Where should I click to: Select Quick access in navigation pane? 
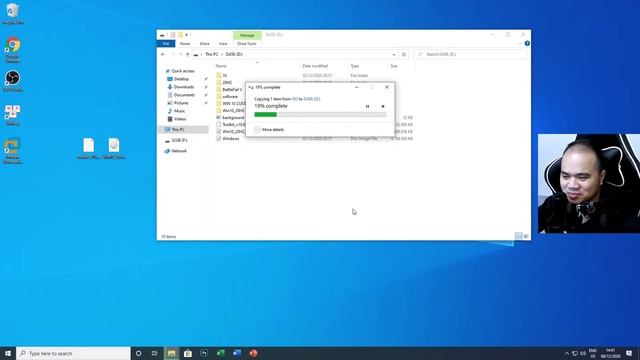point(180,71)
